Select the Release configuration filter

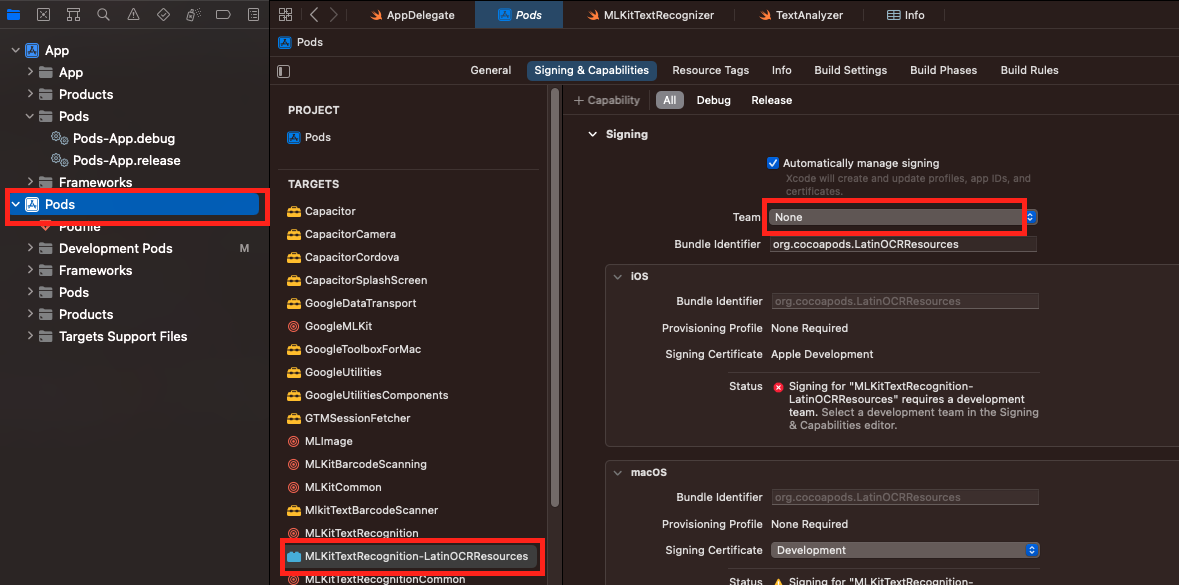coord(771,100)
